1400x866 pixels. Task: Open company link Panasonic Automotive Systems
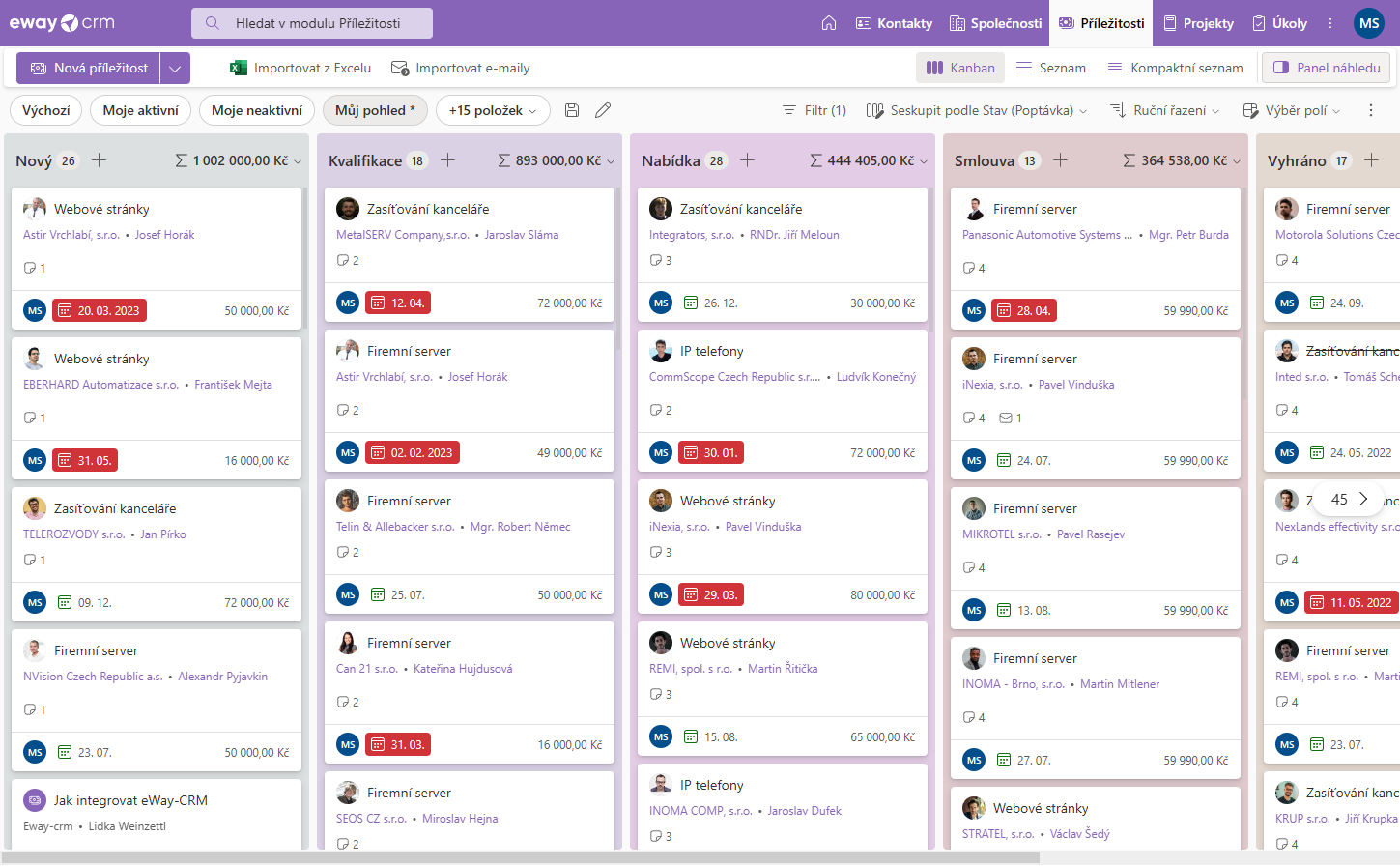coord(1047,235)
